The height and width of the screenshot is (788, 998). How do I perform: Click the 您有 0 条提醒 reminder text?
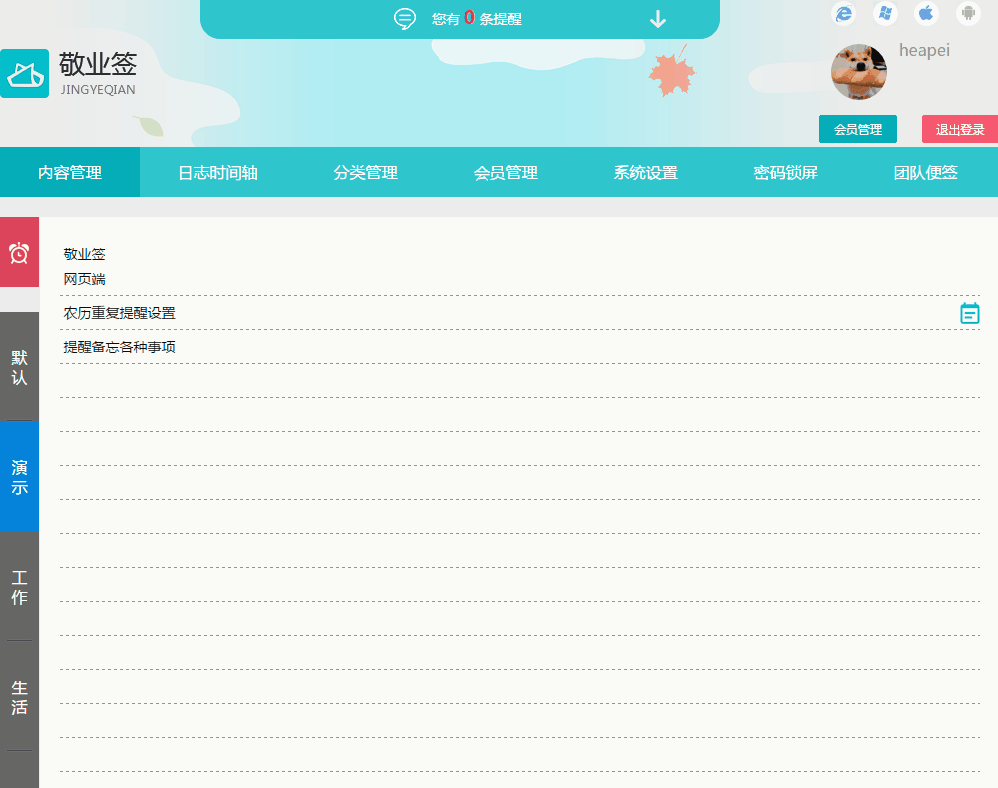tap(477, 18)
